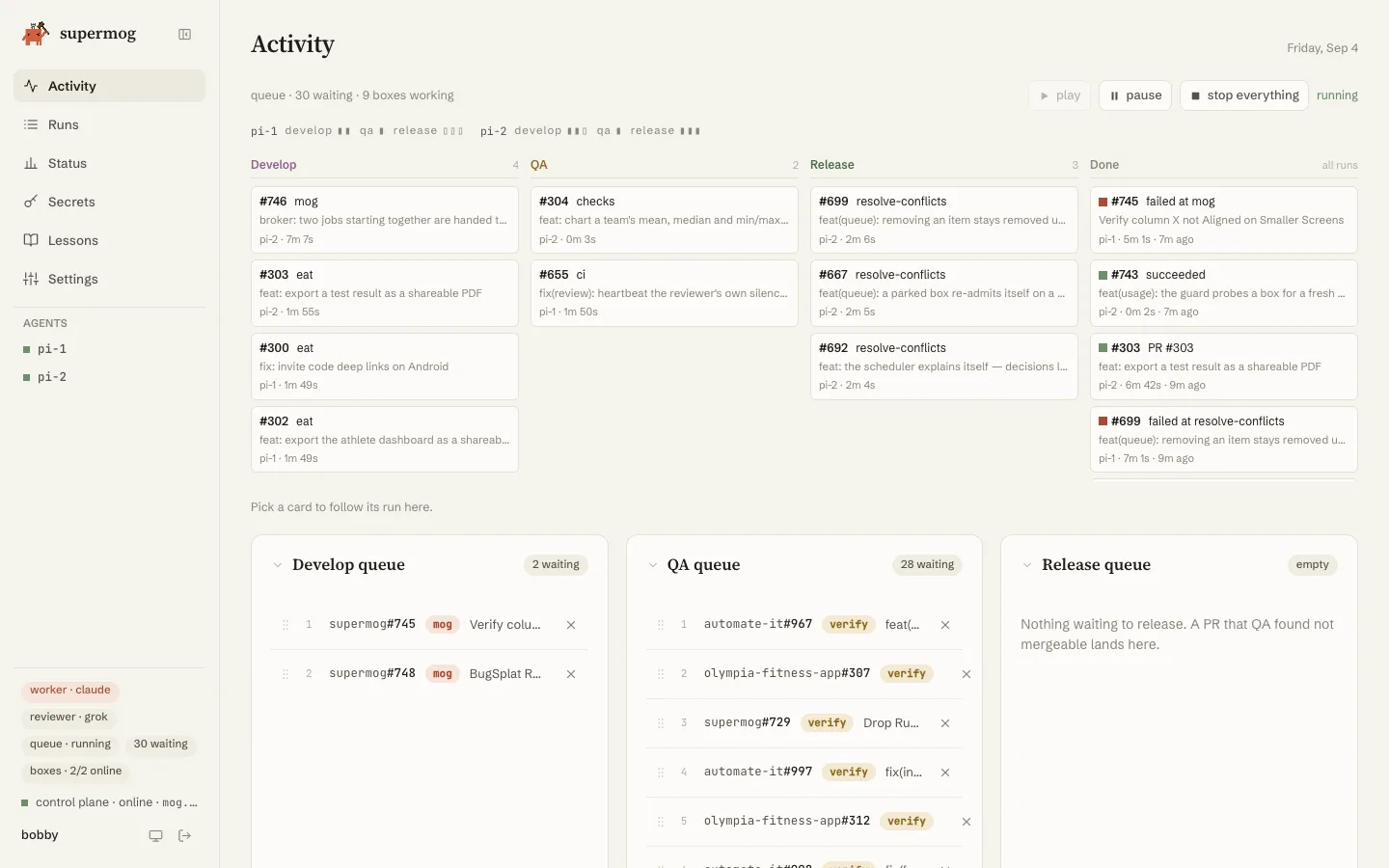Grab the drag handle for supermog#745
The height and width of the screenshot is (868, 1389).
pyautogui.click(x=286, y=625)
